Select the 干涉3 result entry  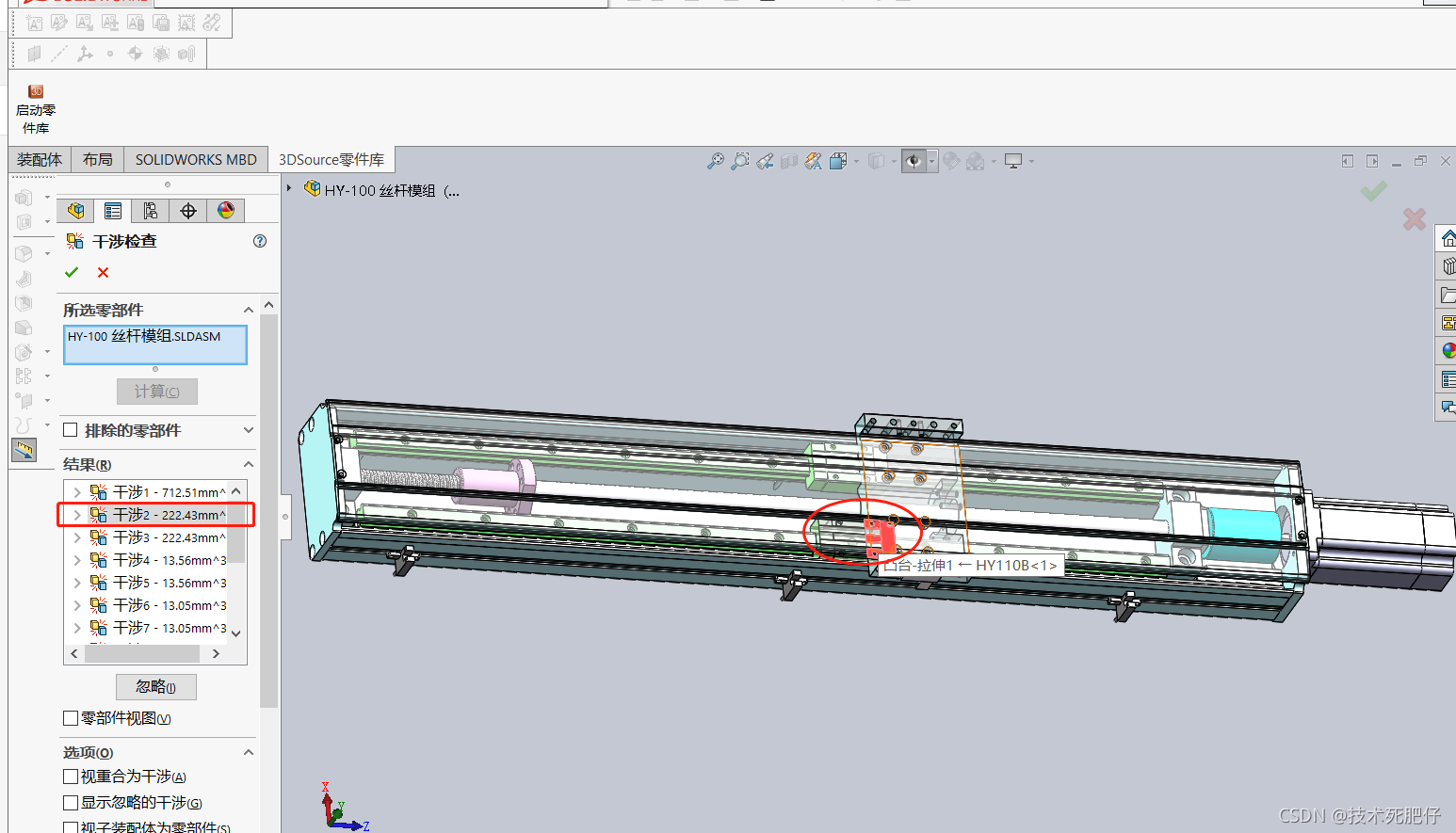(x=157, y=537)
